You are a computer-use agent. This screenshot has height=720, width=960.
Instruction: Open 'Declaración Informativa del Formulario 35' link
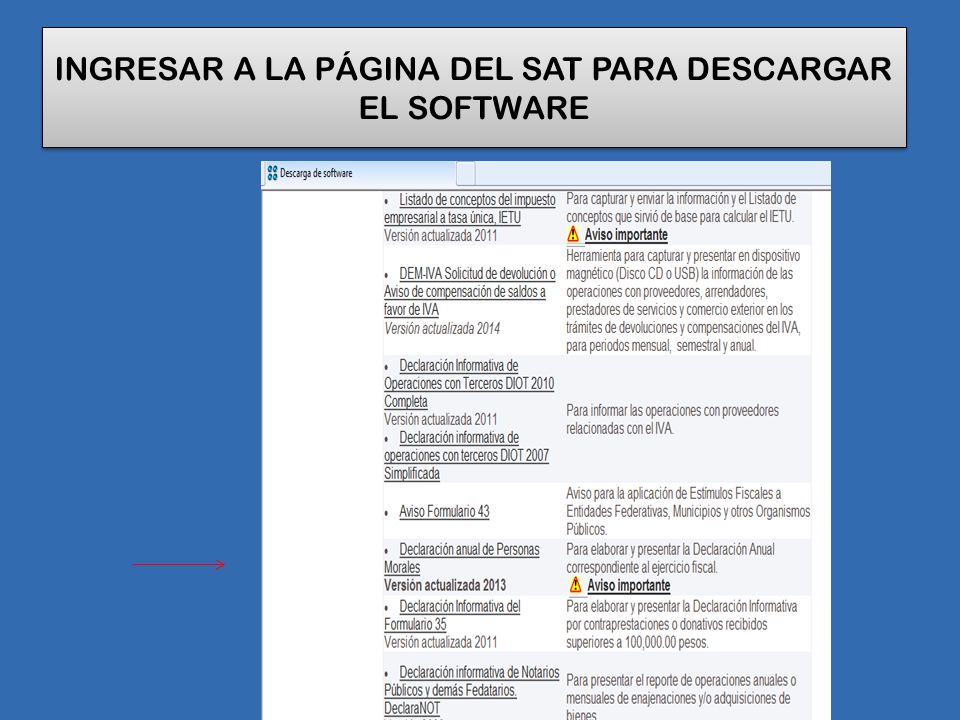click(x=452, y=615)
